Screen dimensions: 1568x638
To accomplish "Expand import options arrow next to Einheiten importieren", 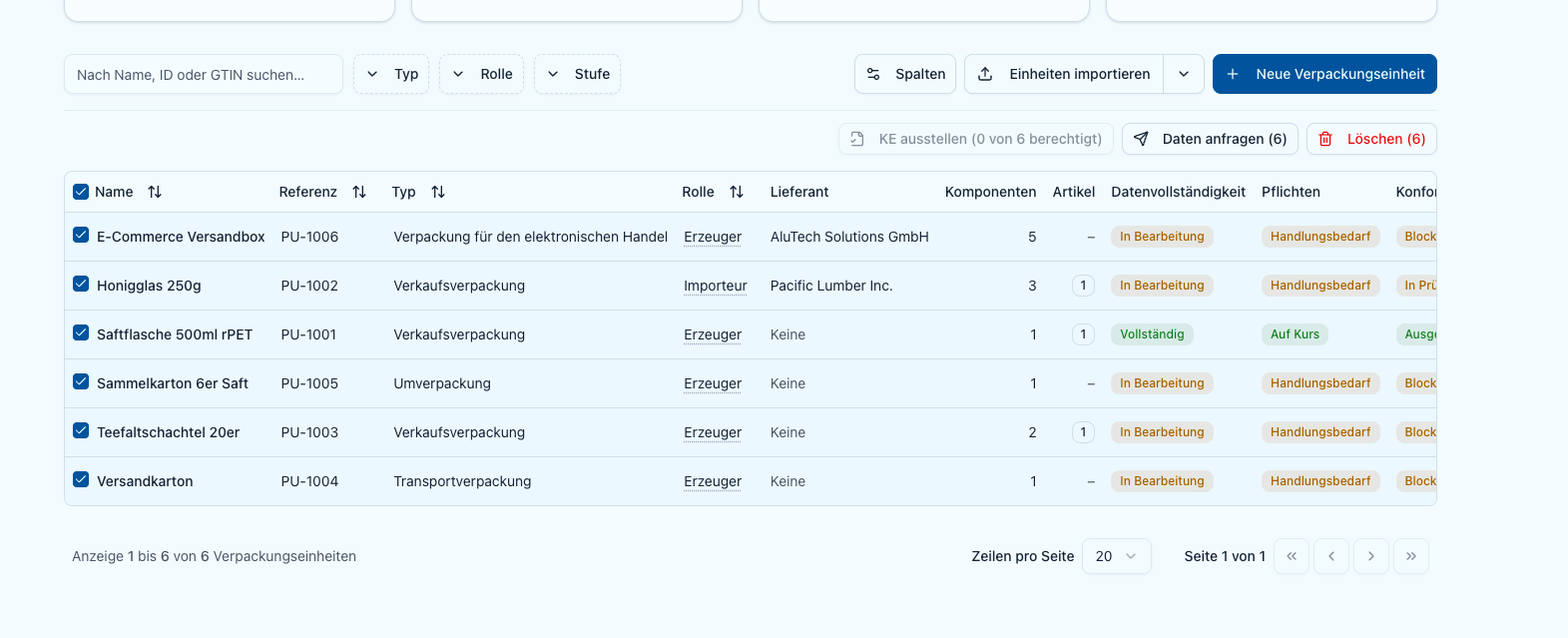I will tap(1184, 74).
